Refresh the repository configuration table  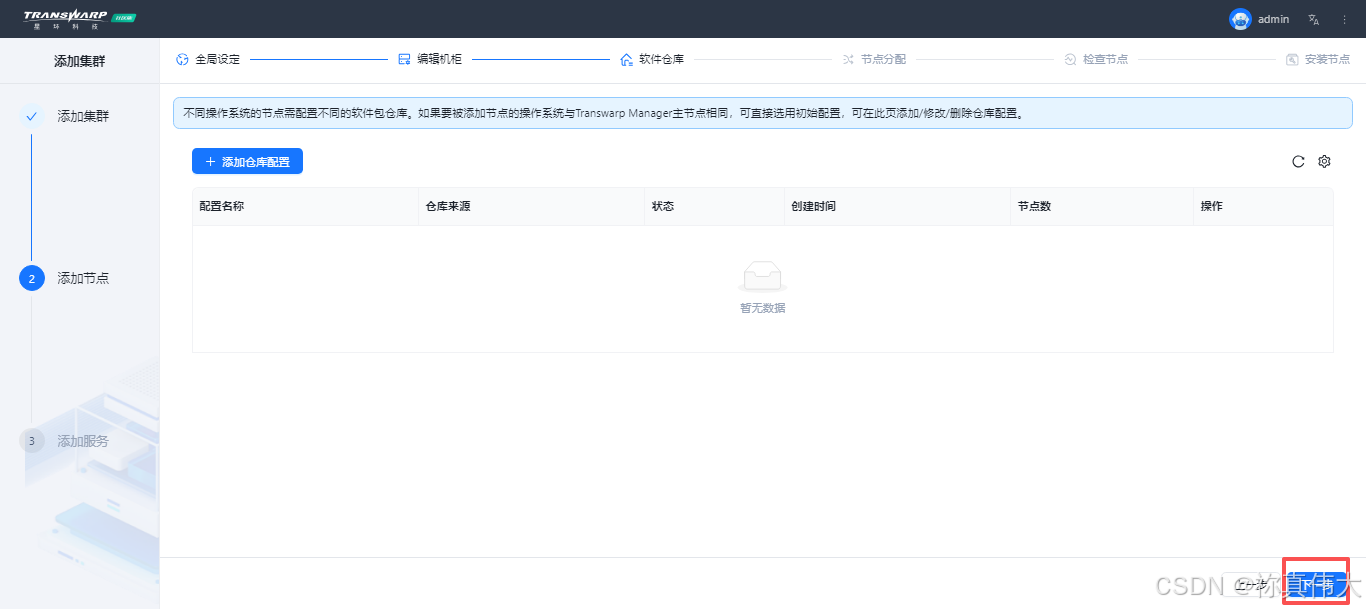point(1298,161)
